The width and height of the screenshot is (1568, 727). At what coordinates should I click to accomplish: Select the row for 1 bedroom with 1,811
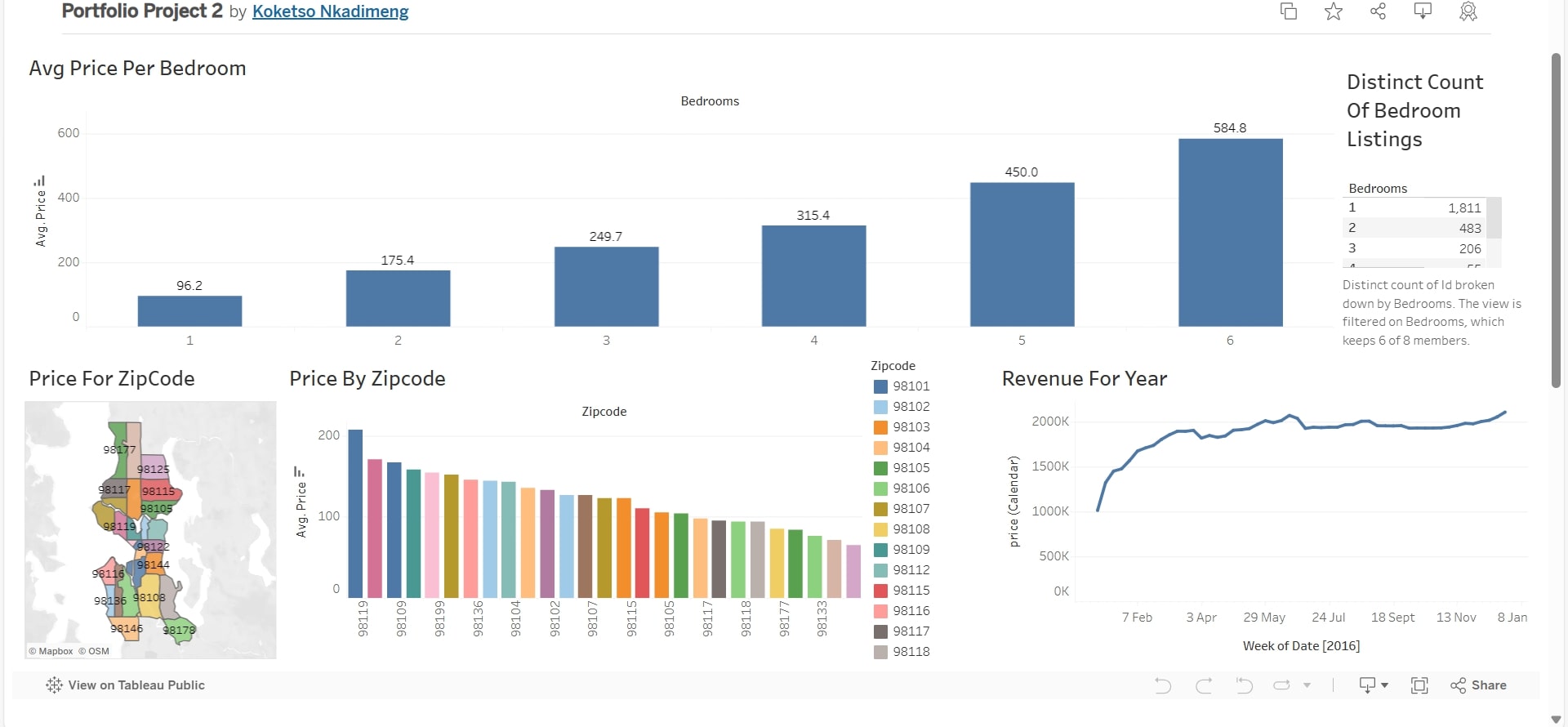1414,208
